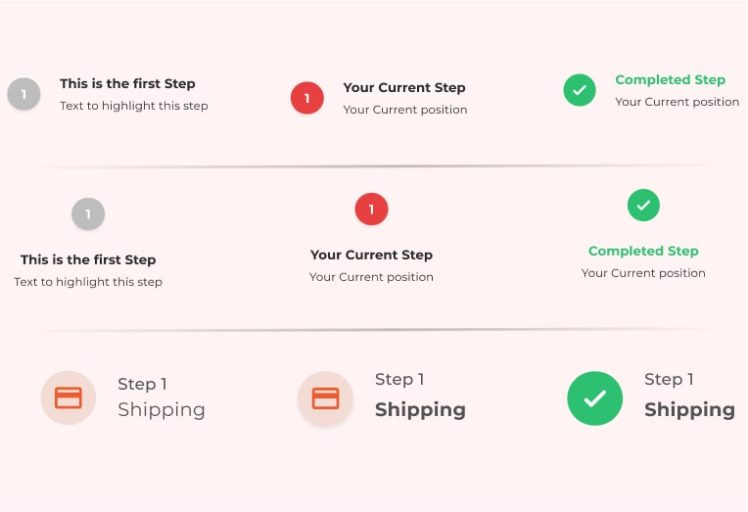Click the green checkmark left of 'Completed Step'

pos(579,90)
